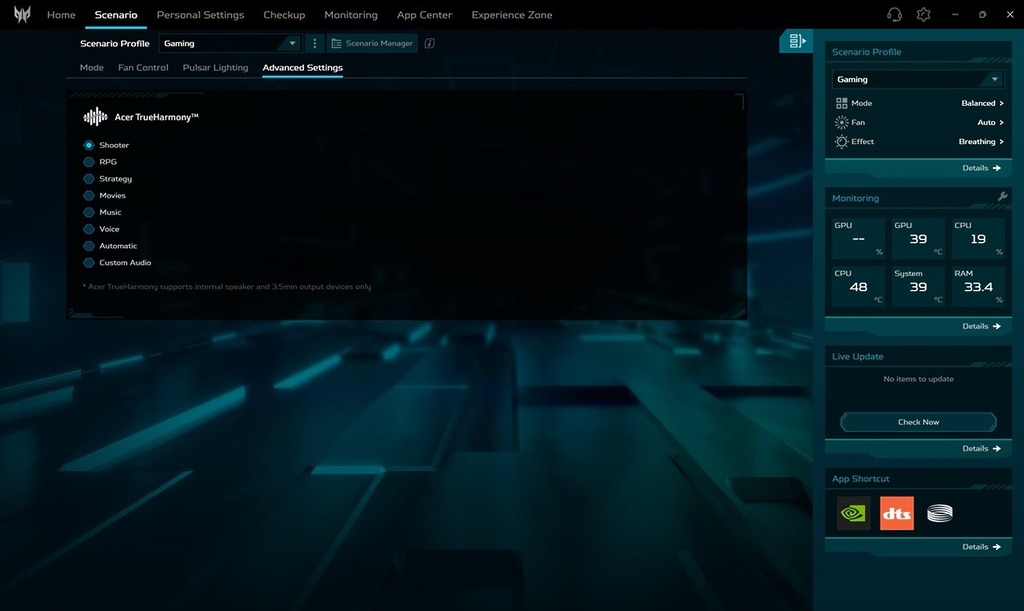Launch the NVIDIA app shortcut
This screenshot has height=611, width=1024.
coord(854,513)
